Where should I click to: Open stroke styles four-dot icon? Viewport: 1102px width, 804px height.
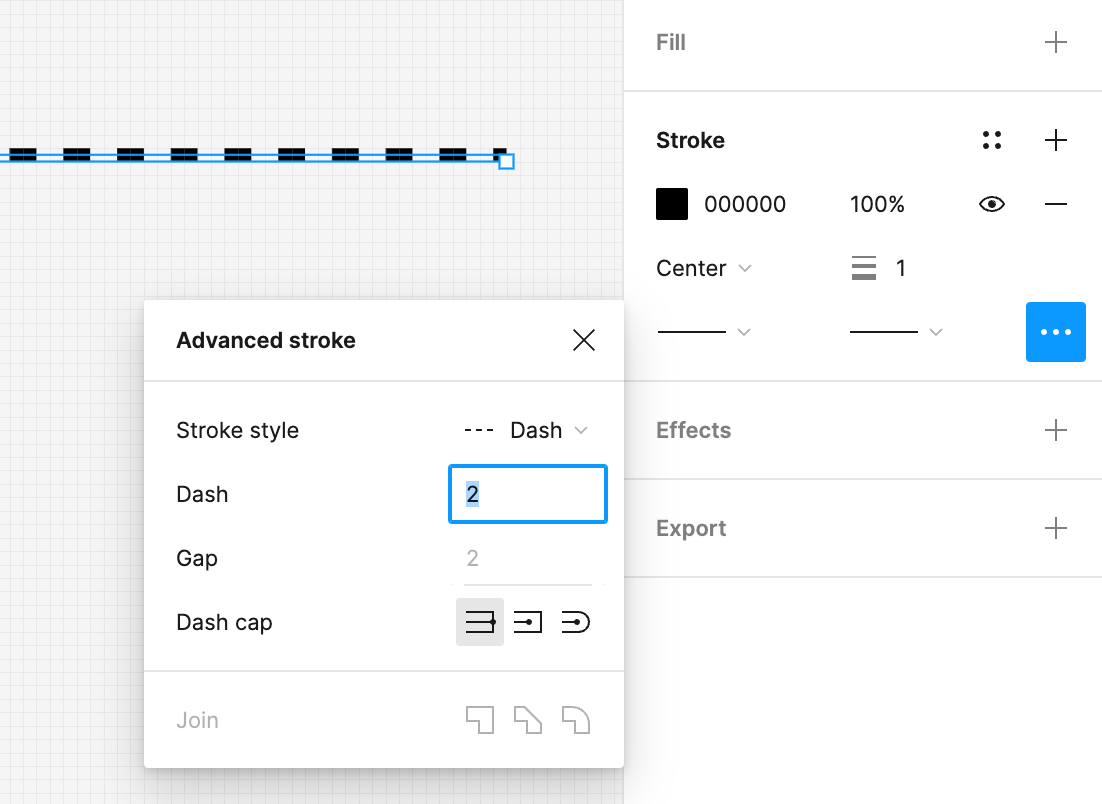click(992, 140)
